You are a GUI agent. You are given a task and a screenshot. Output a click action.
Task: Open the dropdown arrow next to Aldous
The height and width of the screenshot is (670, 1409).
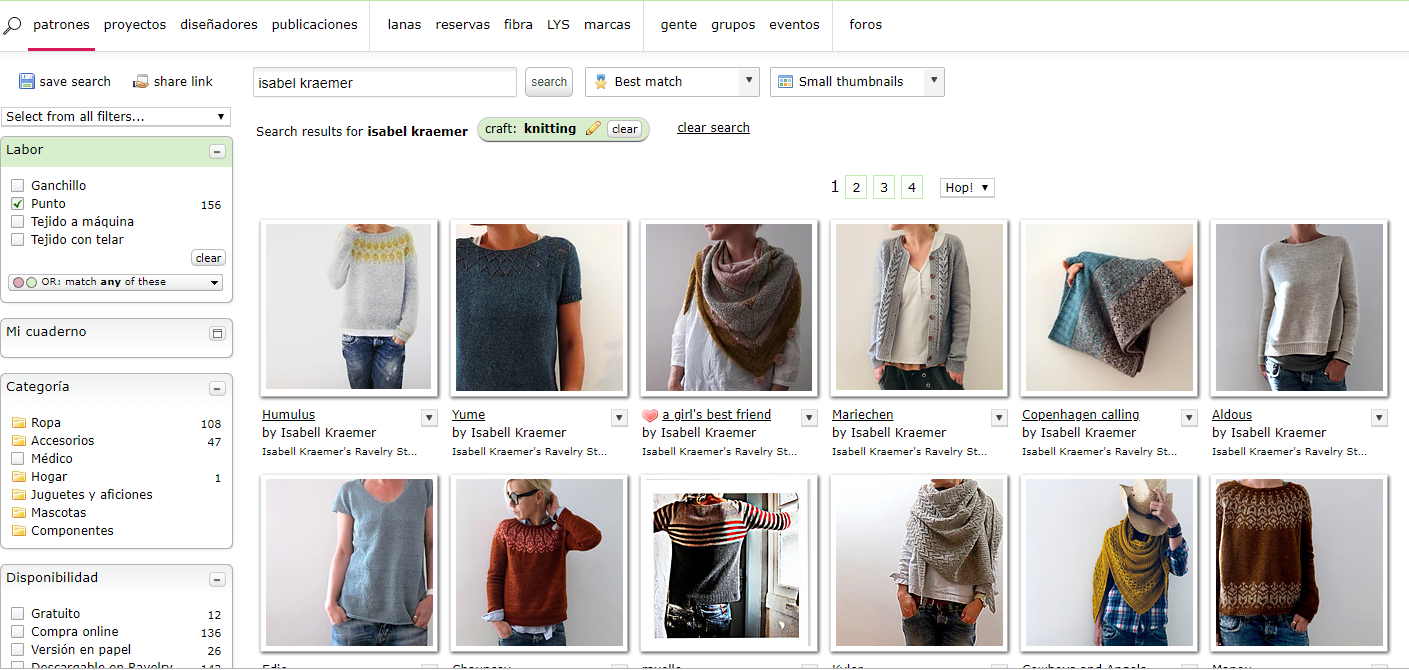coord(1379,418)
